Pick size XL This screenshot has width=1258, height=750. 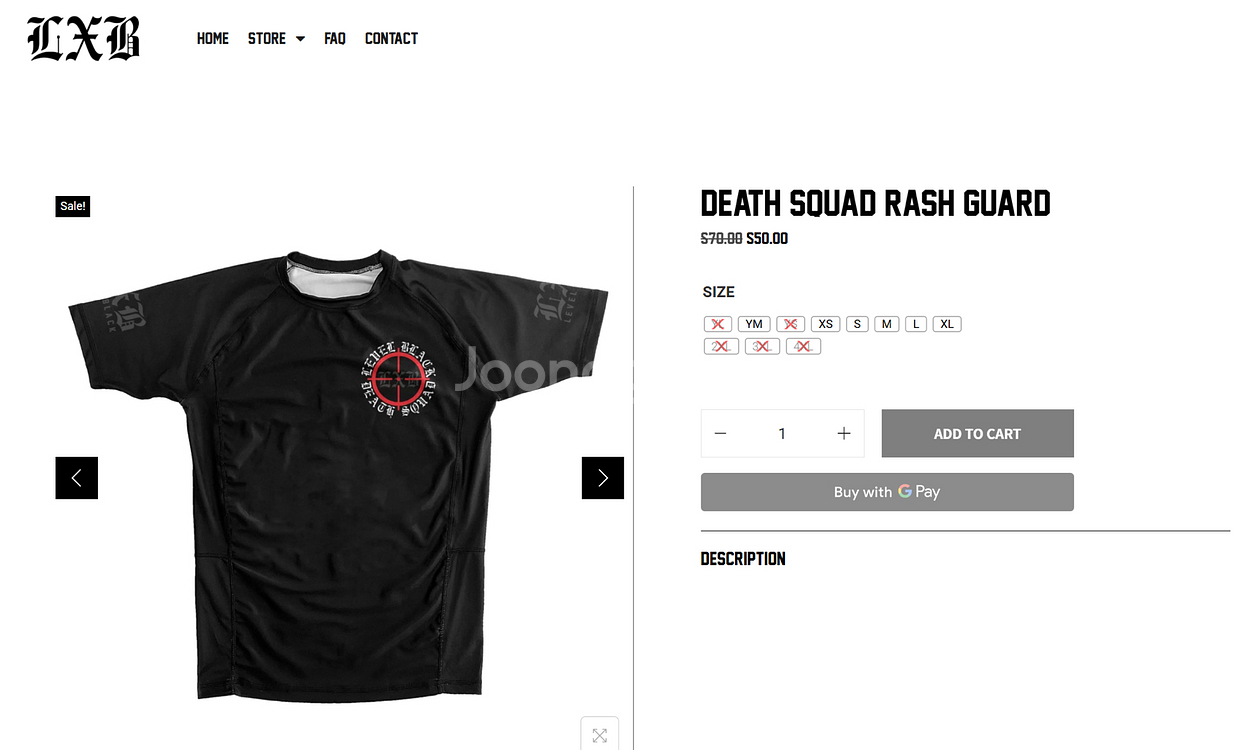tap(947, 324)
